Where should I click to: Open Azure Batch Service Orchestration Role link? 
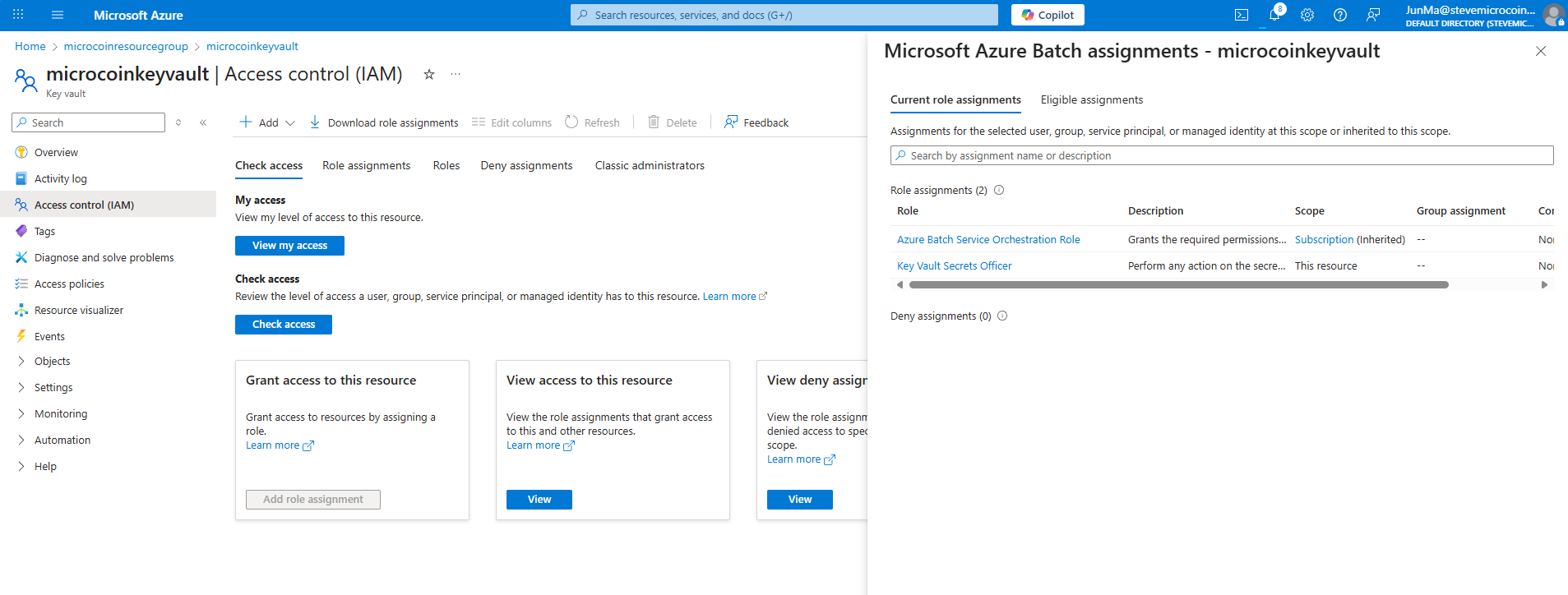[988, 239]
